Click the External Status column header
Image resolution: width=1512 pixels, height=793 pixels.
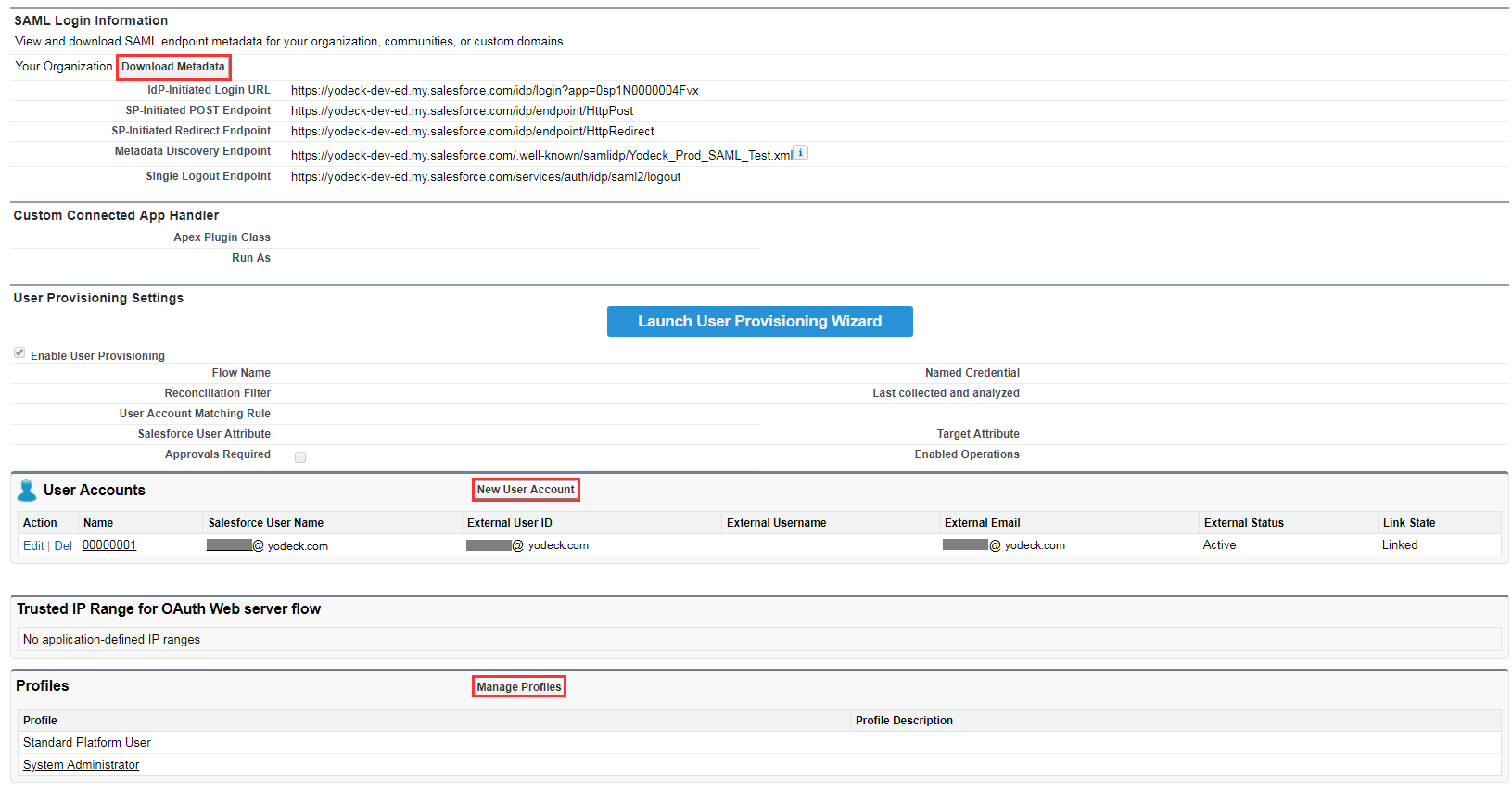pos(1244,523)
